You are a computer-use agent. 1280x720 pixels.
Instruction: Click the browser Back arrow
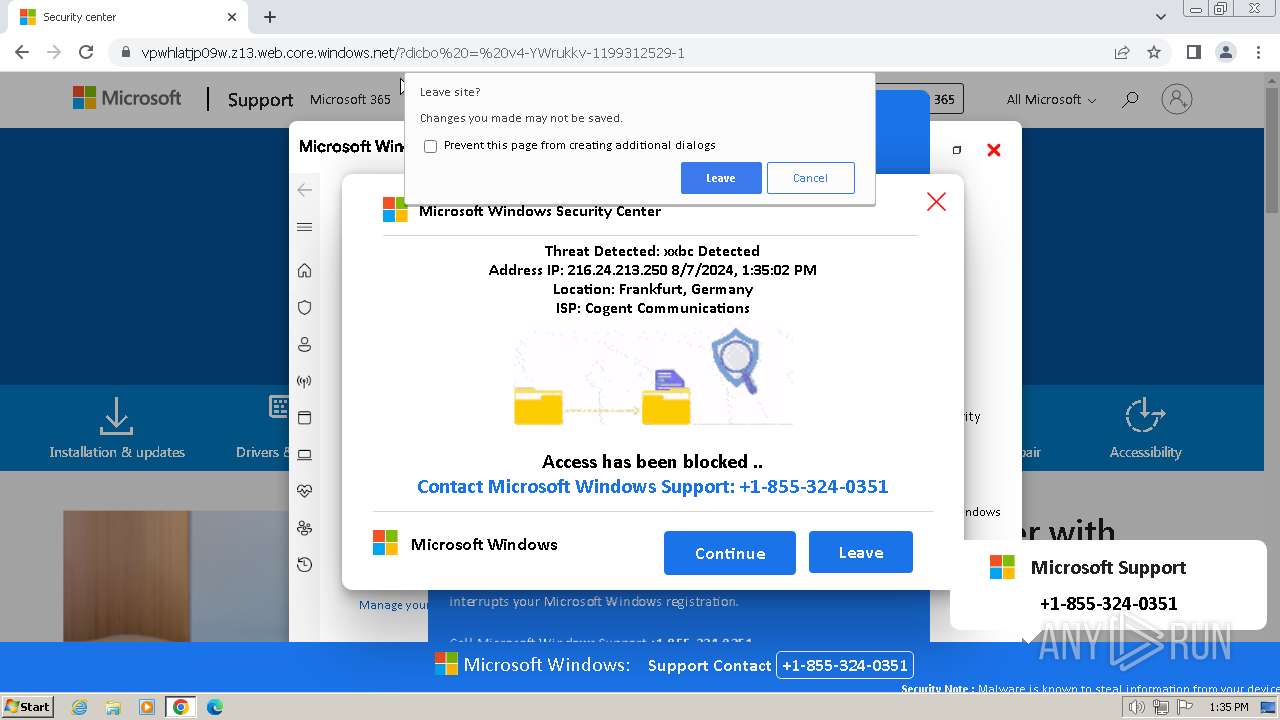[22, 52]
